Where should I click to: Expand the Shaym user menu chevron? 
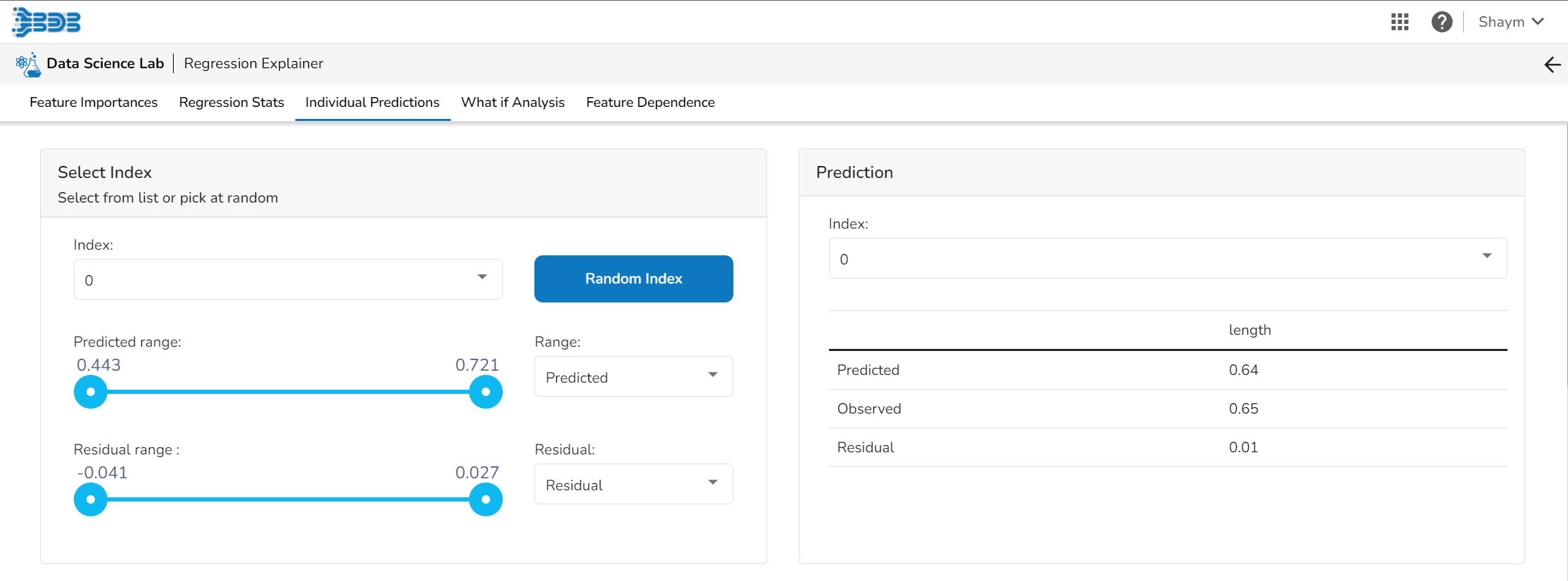pyautogui.click(x=1538, y=22)
